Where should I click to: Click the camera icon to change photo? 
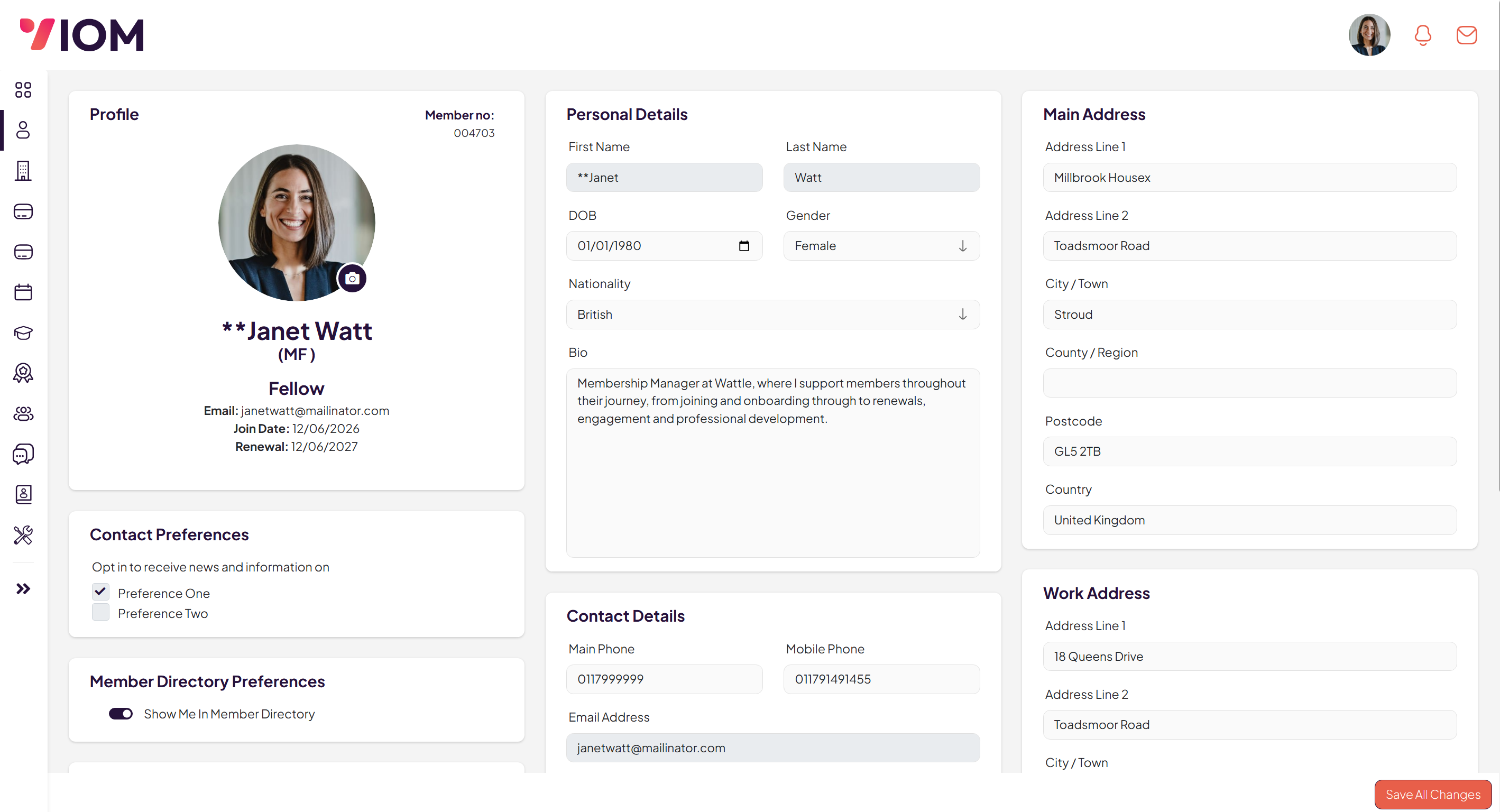tap(352, 278)
